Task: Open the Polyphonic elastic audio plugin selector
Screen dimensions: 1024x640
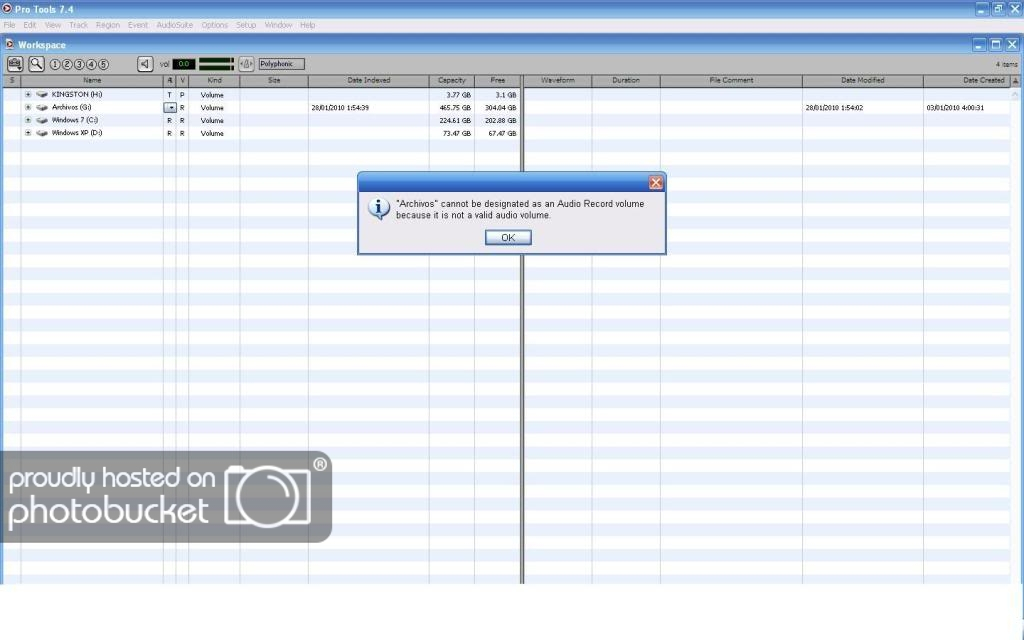Action: point(281,64)
